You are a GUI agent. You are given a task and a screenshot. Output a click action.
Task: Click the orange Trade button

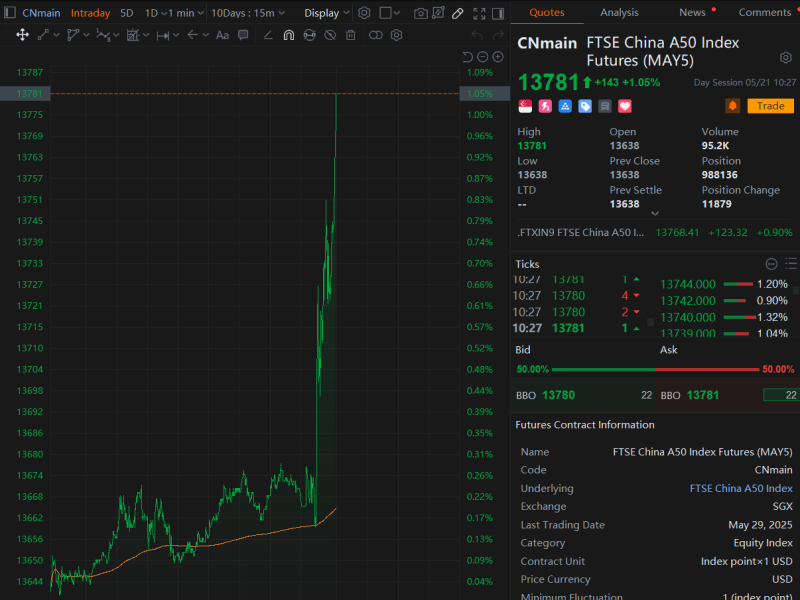point(770,106)
